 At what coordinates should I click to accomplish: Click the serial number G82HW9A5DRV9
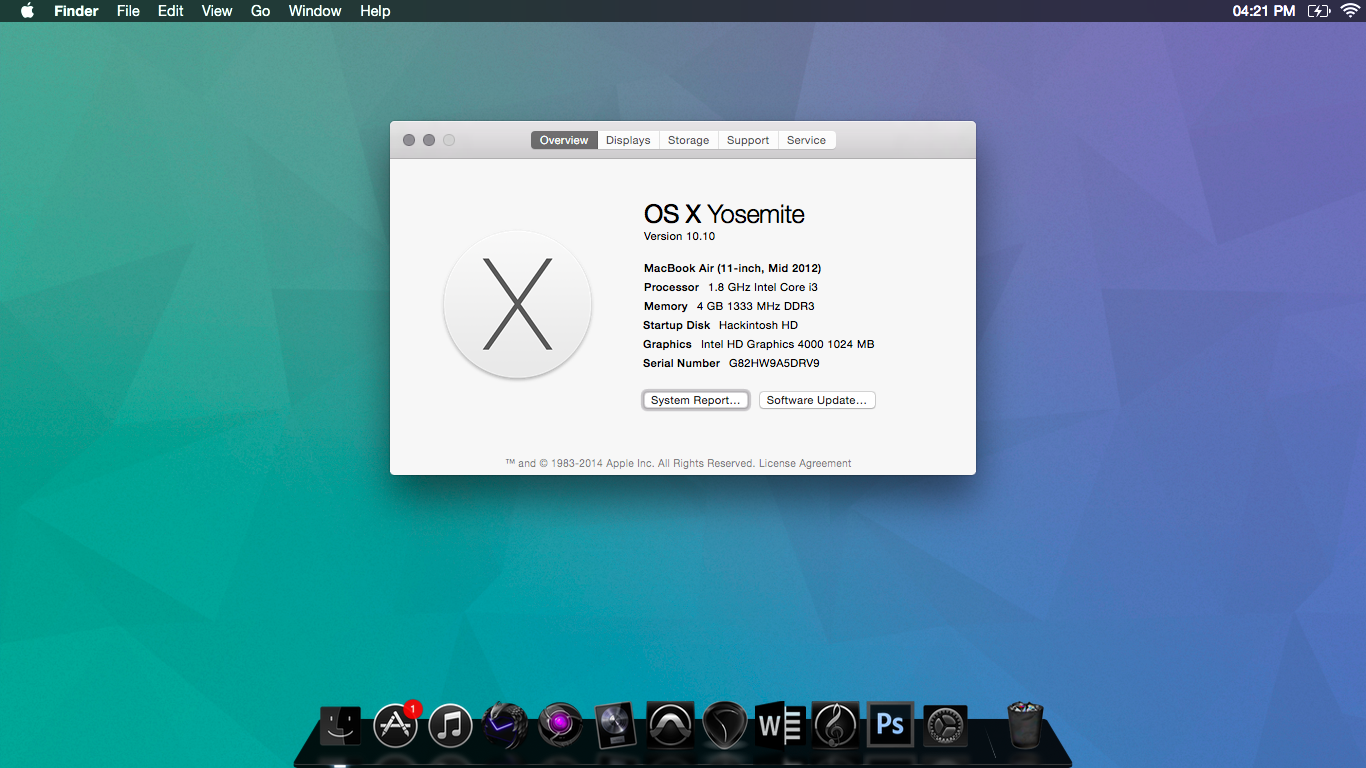(x=774, y=363)
